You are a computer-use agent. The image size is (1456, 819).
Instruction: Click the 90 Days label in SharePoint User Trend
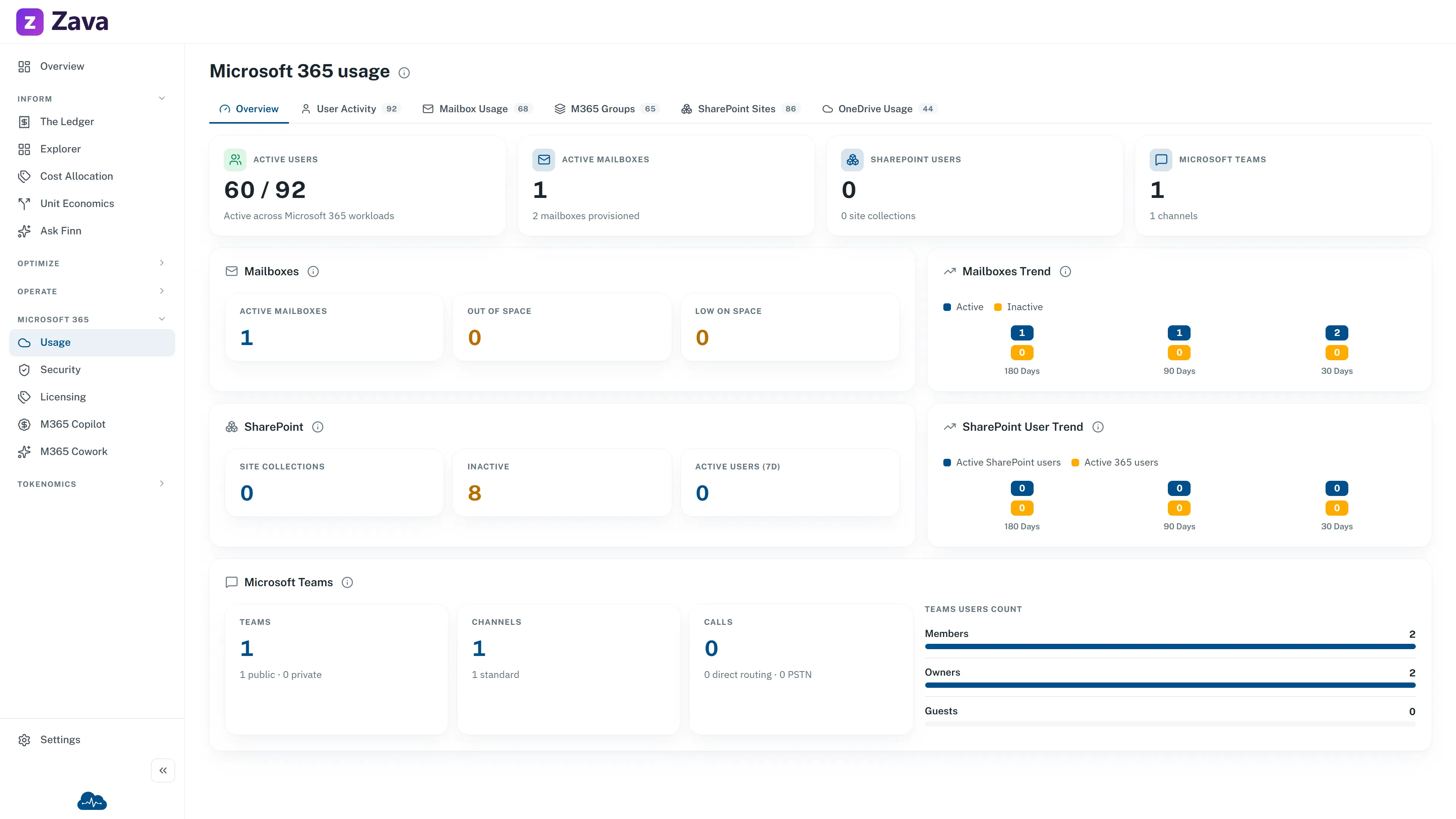click(x=1179, y=526)
